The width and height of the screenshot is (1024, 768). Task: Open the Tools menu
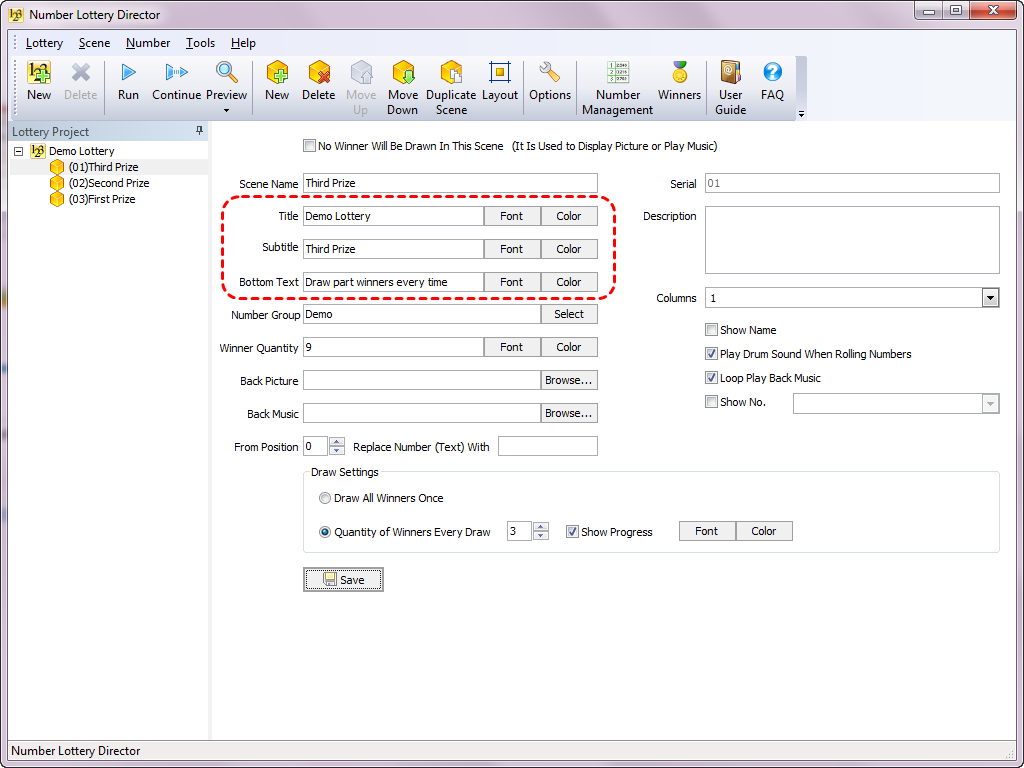(200, 43)
